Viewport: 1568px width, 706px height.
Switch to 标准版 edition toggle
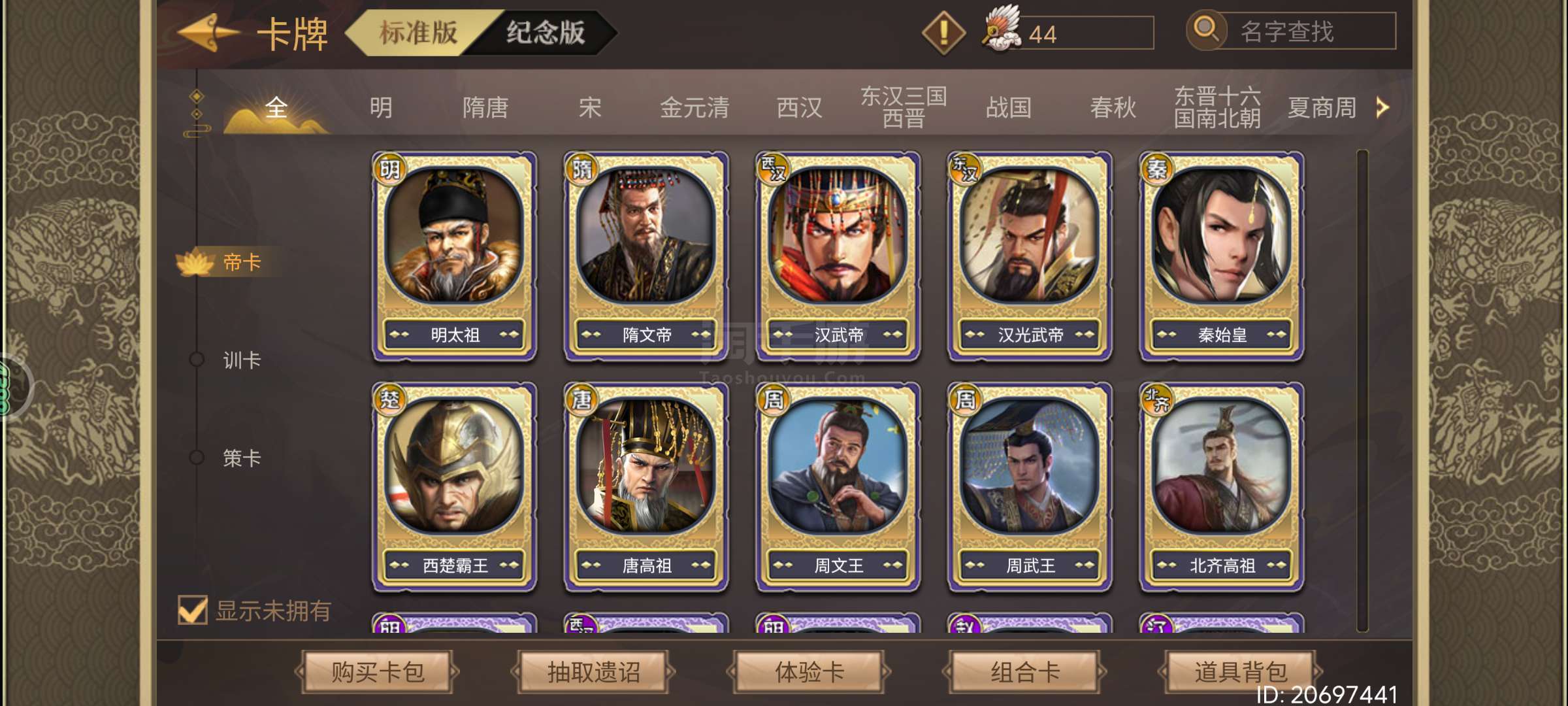tap(418, 33)
